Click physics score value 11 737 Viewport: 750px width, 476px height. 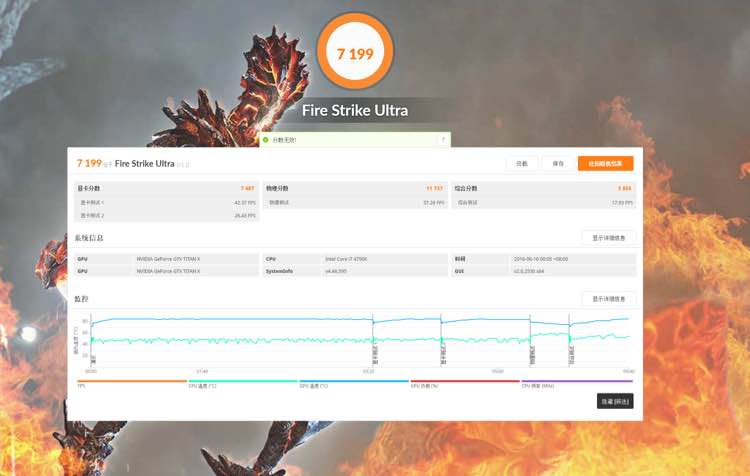(x=434, y=188)
